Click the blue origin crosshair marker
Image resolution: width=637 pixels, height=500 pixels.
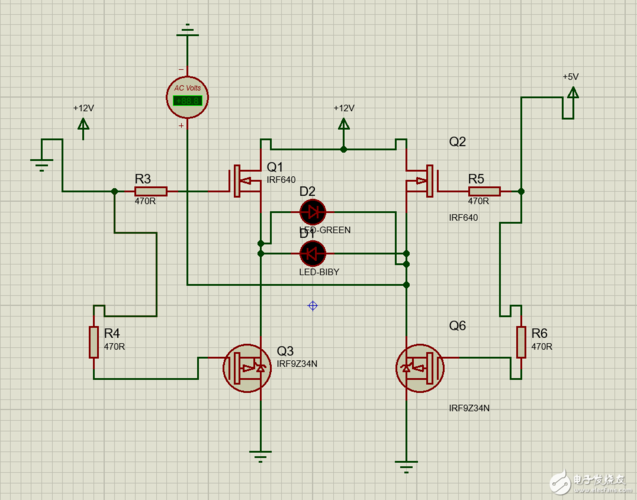(312, 305)
